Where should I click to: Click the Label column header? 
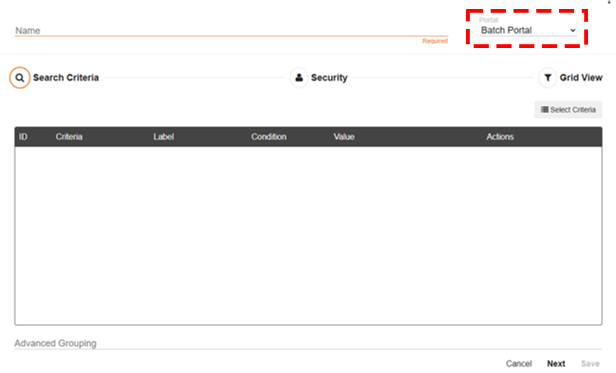tap(163, 137)
